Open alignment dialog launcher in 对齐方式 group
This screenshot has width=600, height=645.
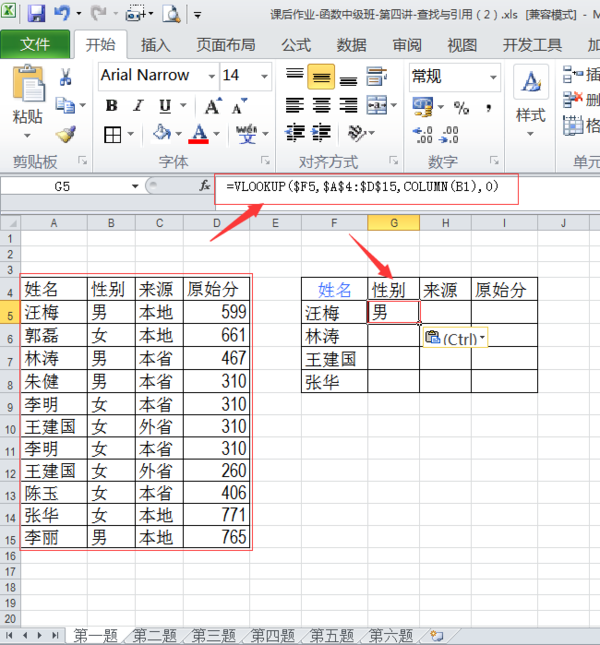pos(394,160)
